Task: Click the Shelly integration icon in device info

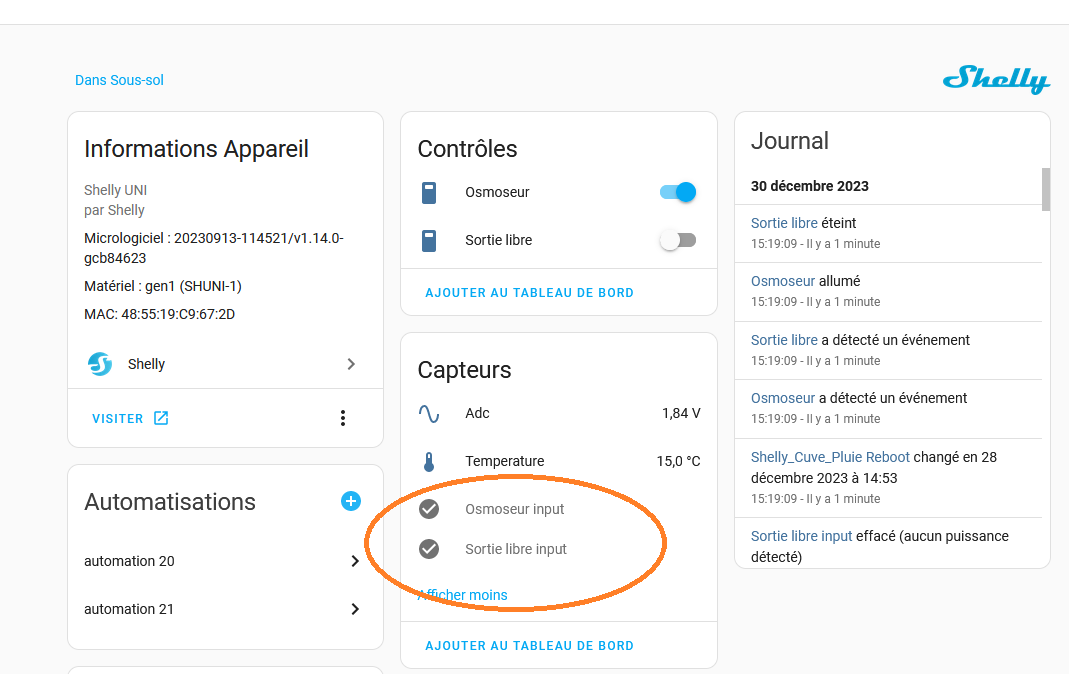Action: [100, 364]
